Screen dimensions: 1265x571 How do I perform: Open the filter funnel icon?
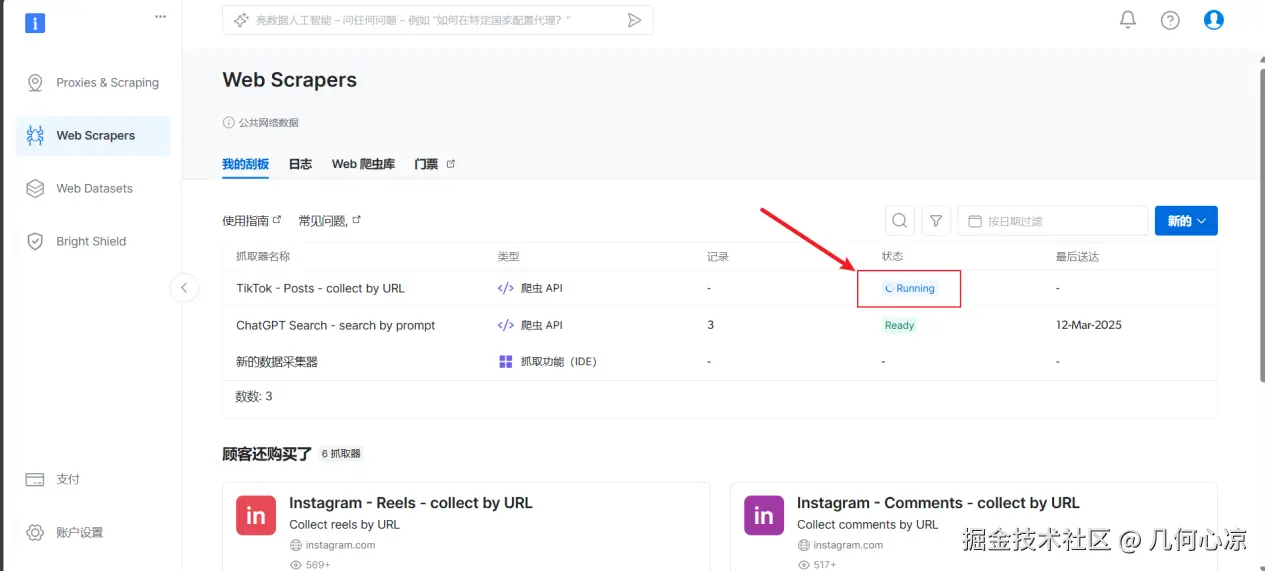coord(936,221)
